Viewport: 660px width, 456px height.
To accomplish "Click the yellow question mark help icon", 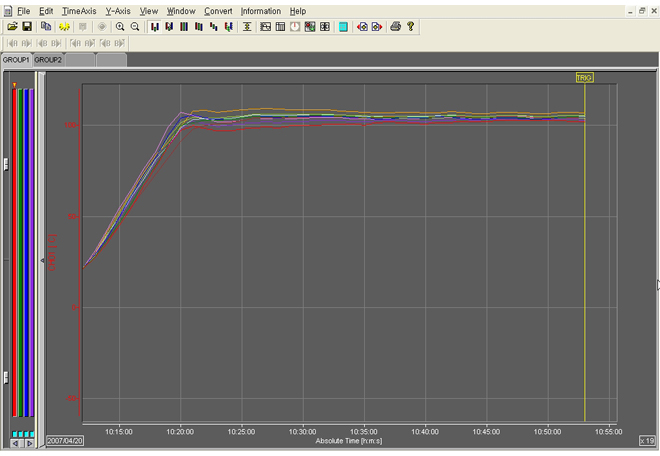I will coord(411,27).
